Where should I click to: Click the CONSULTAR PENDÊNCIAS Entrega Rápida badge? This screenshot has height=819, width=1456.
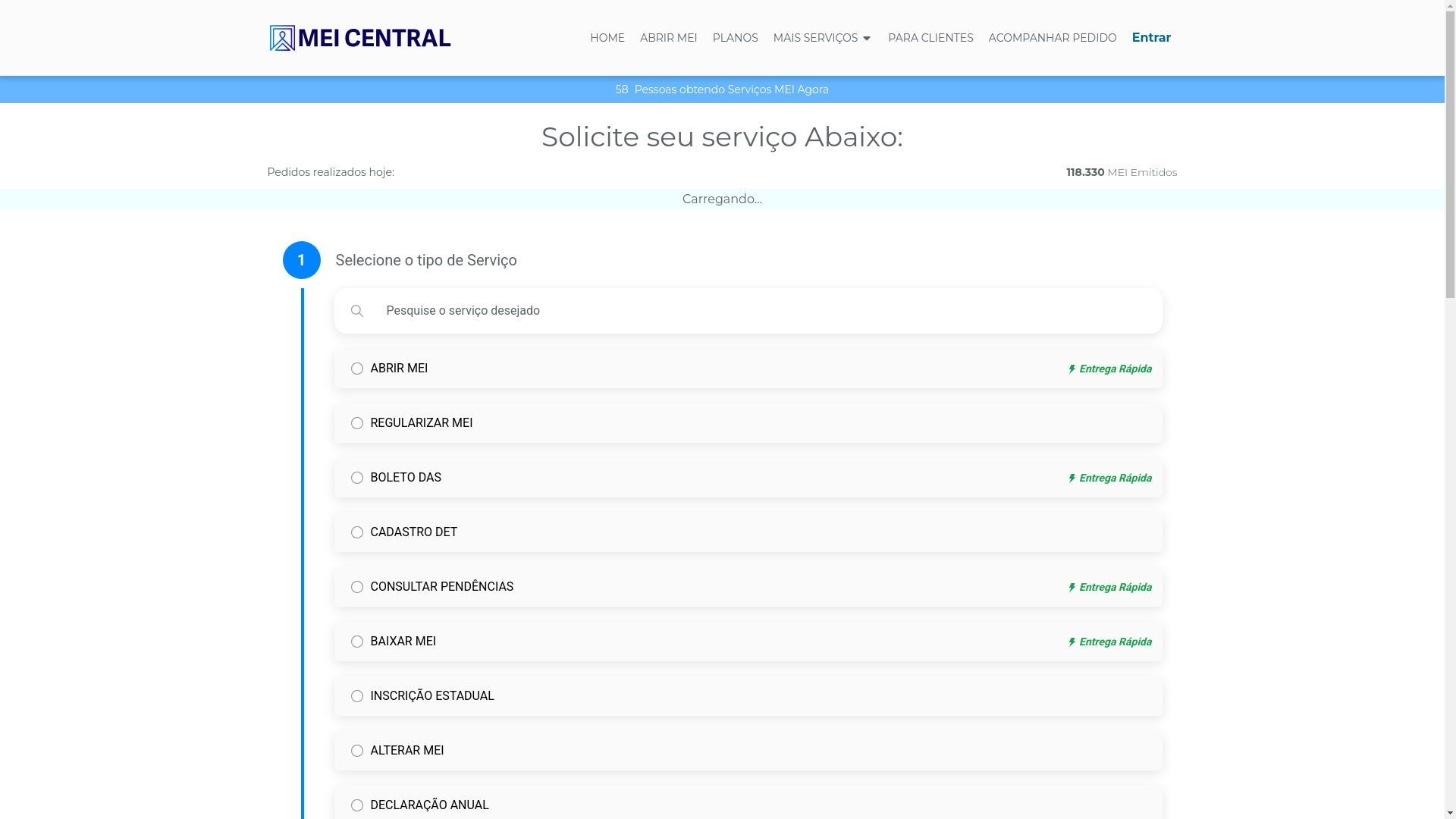tap(1109, 588)
